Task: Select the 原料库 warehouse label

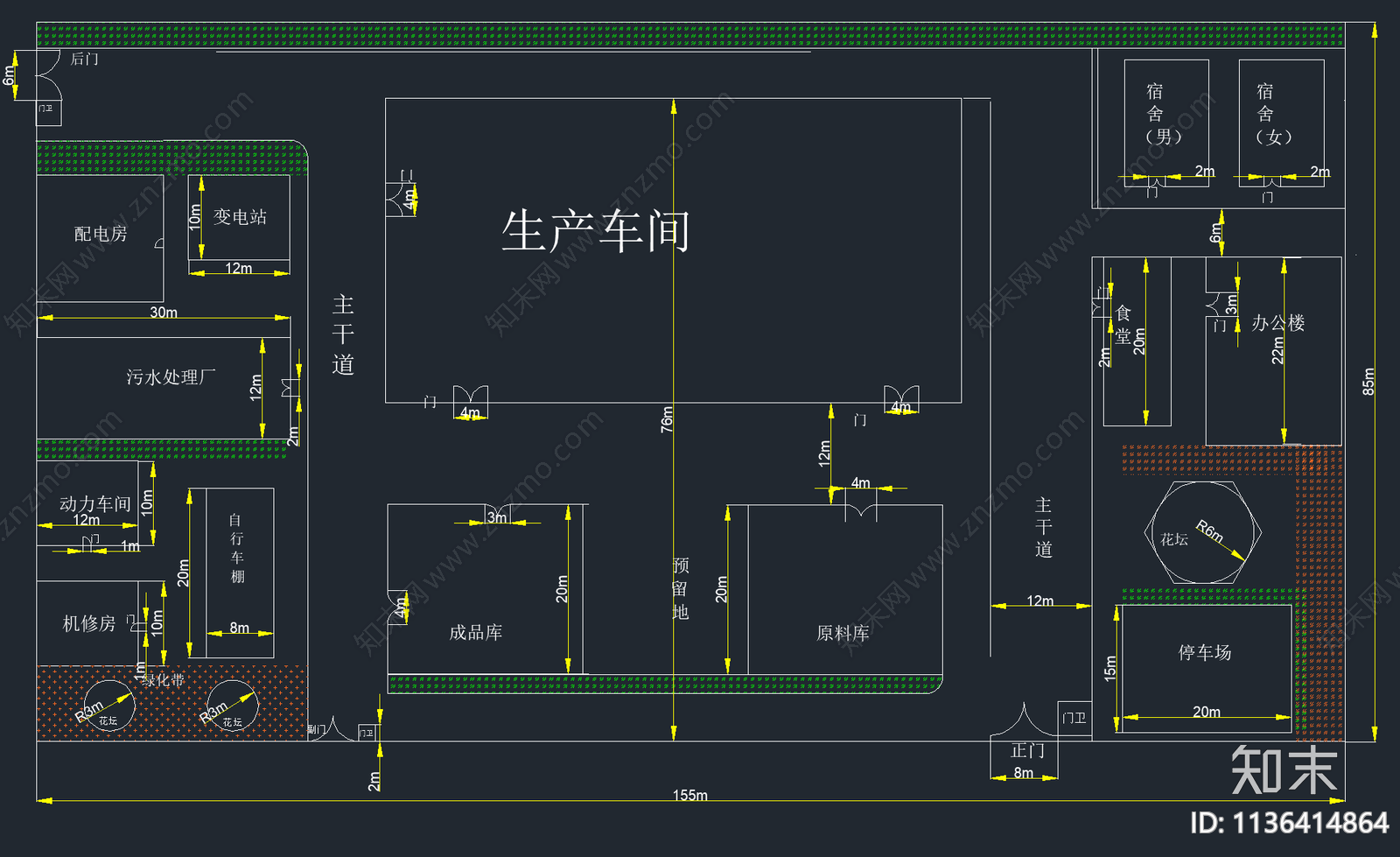Action: pyautogui.click(x=843, y=633)
